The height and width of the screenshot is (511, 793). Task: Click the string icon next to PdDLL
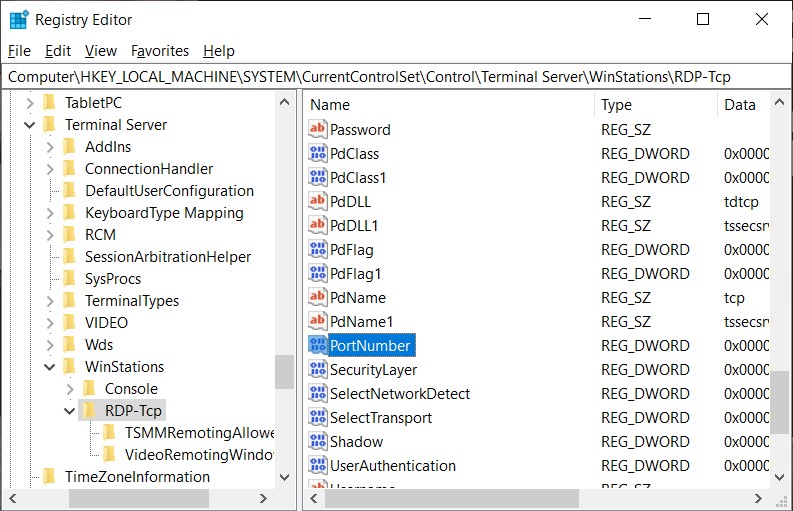317,202
